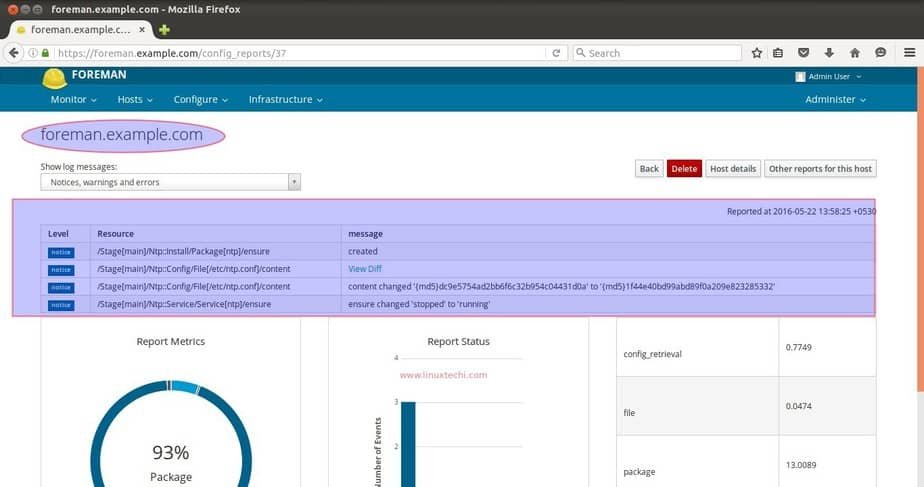The width and height of the screenshot is (924, 487).
Task: Click the Reported at timestamp text
Action: click(x=801, y=211)
